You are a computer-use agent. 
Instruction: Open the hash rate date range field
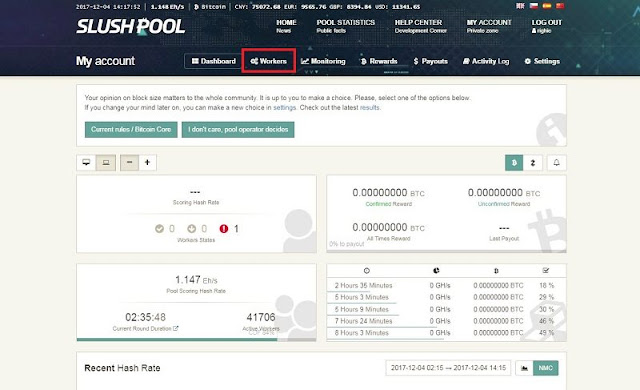[448, 368]
